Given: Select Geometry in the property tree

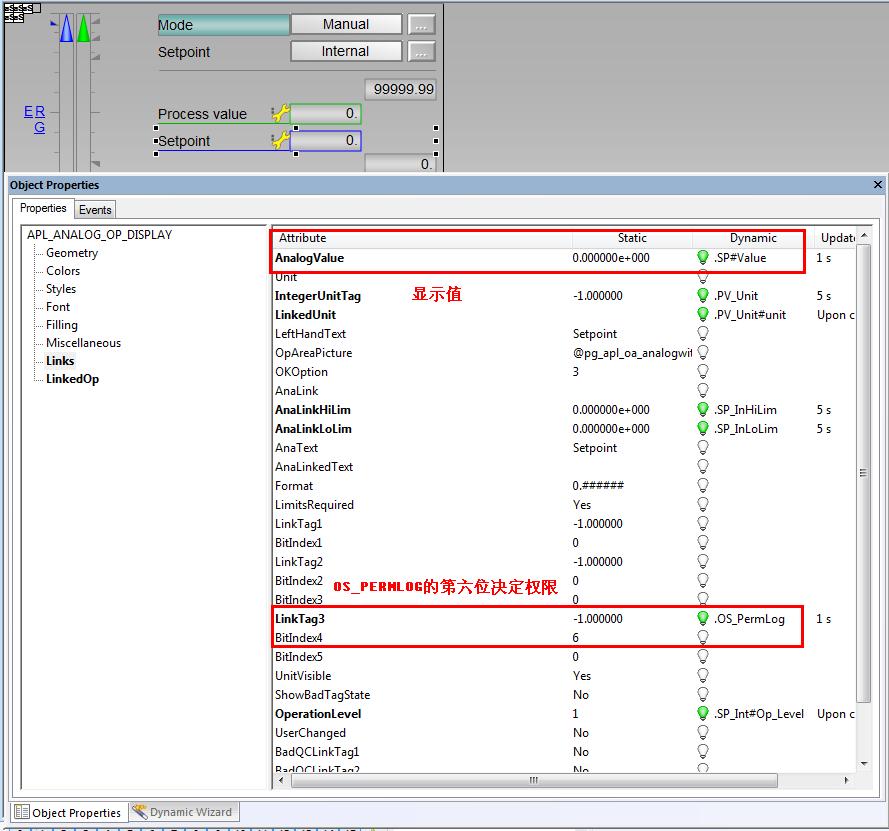Looking at the screenshot, I should 72,253.
